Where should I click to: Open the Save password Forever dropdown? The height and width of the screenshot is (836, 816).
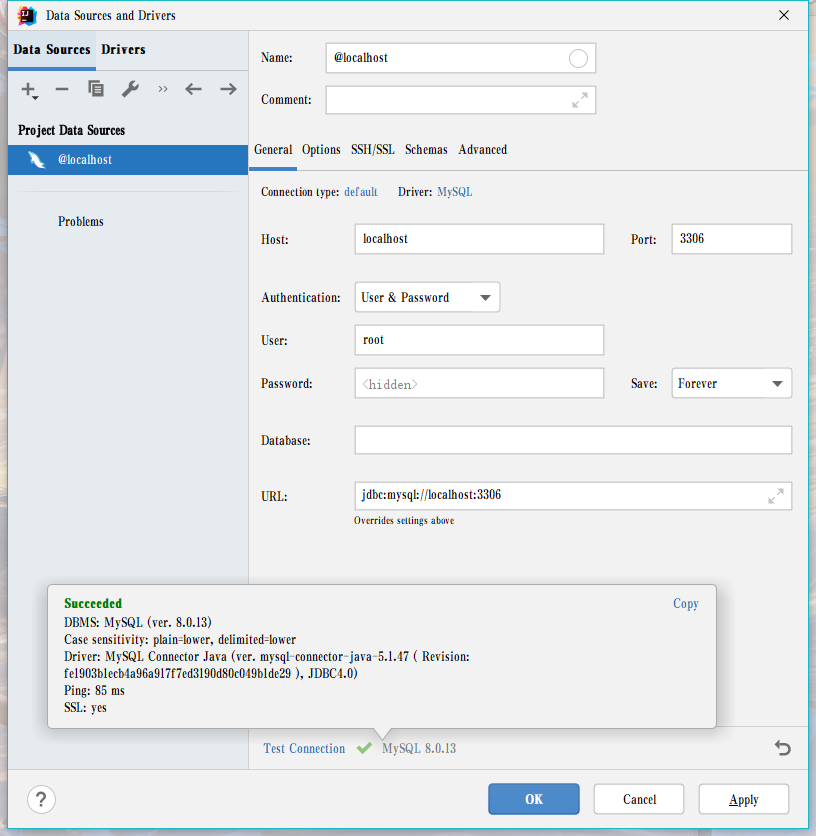pyautogui.click(x=731, y=384)
